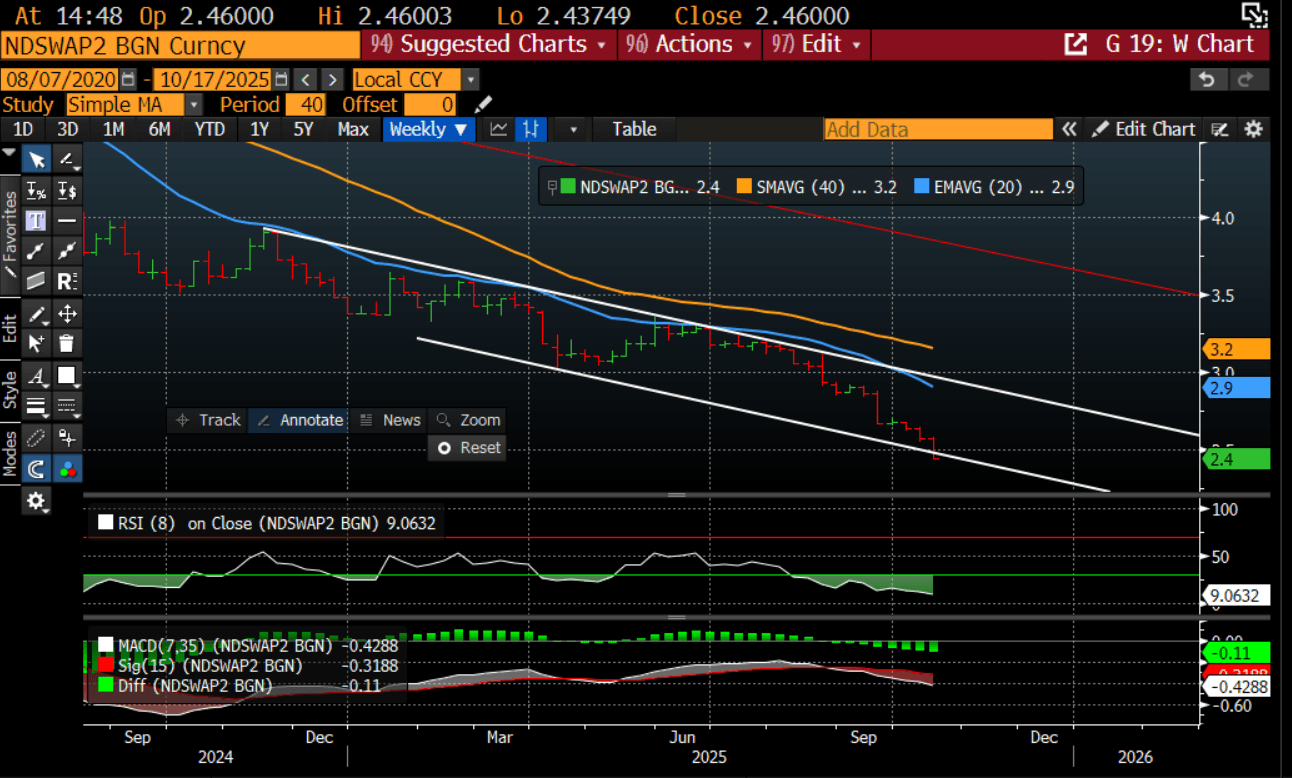Viewport: 1292px width, 778px height.
Task: Open the Actions menu
Action: pyautogui.click(x=690, y=44)
